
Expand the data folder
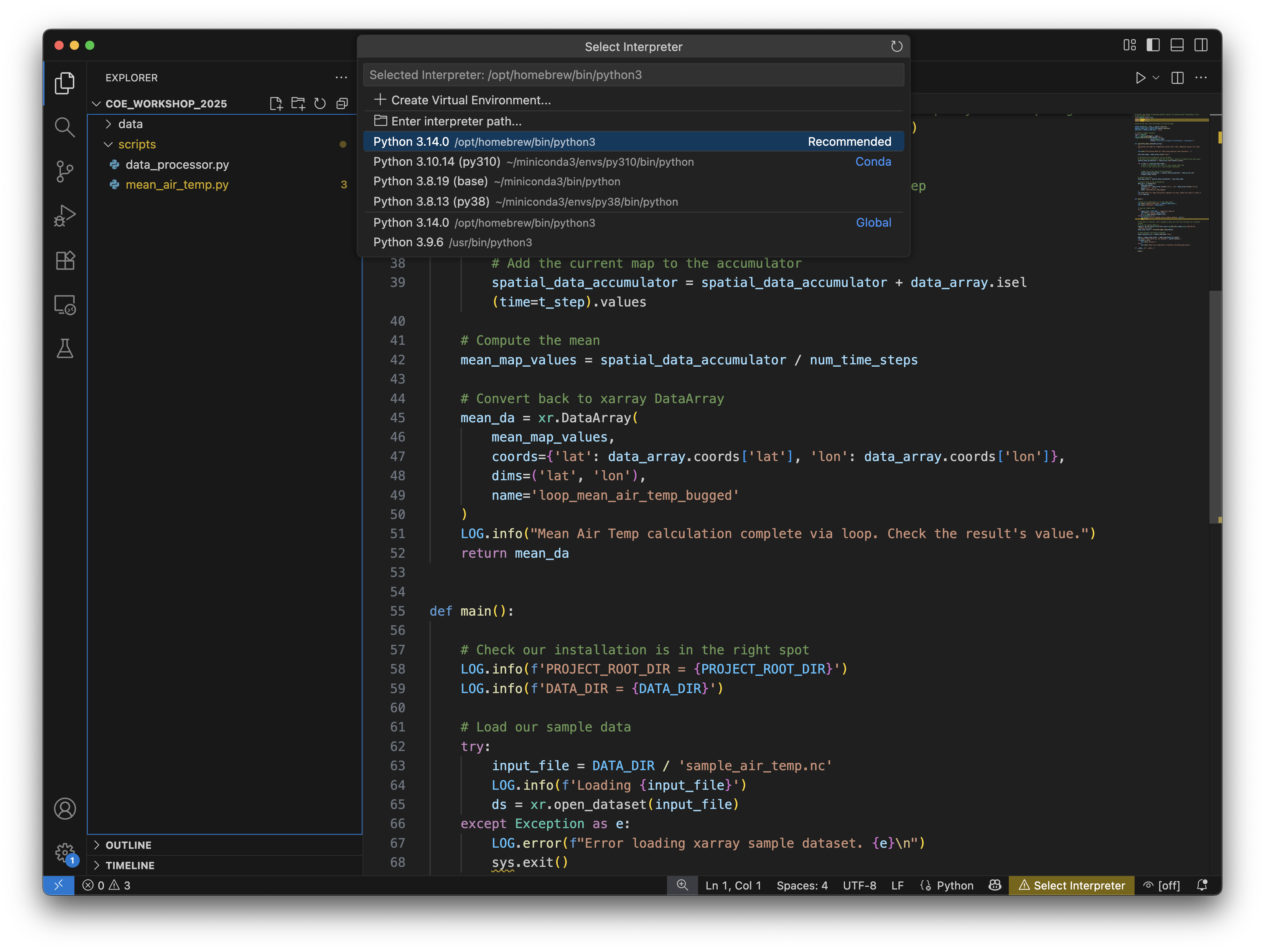(x=130, y=124)
